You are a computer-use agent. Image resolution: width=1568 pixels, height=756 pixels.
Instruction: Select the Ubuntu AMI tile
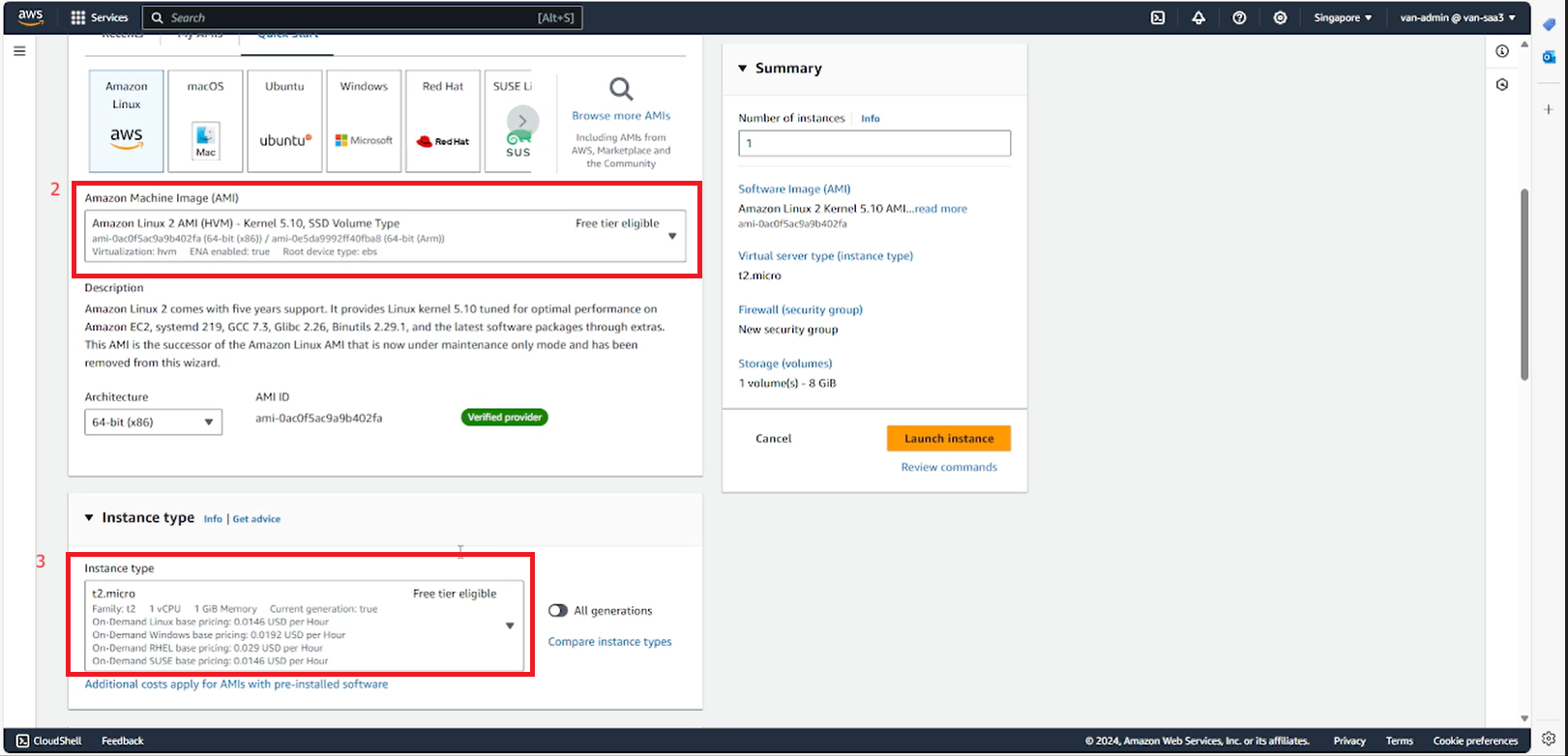284,121
